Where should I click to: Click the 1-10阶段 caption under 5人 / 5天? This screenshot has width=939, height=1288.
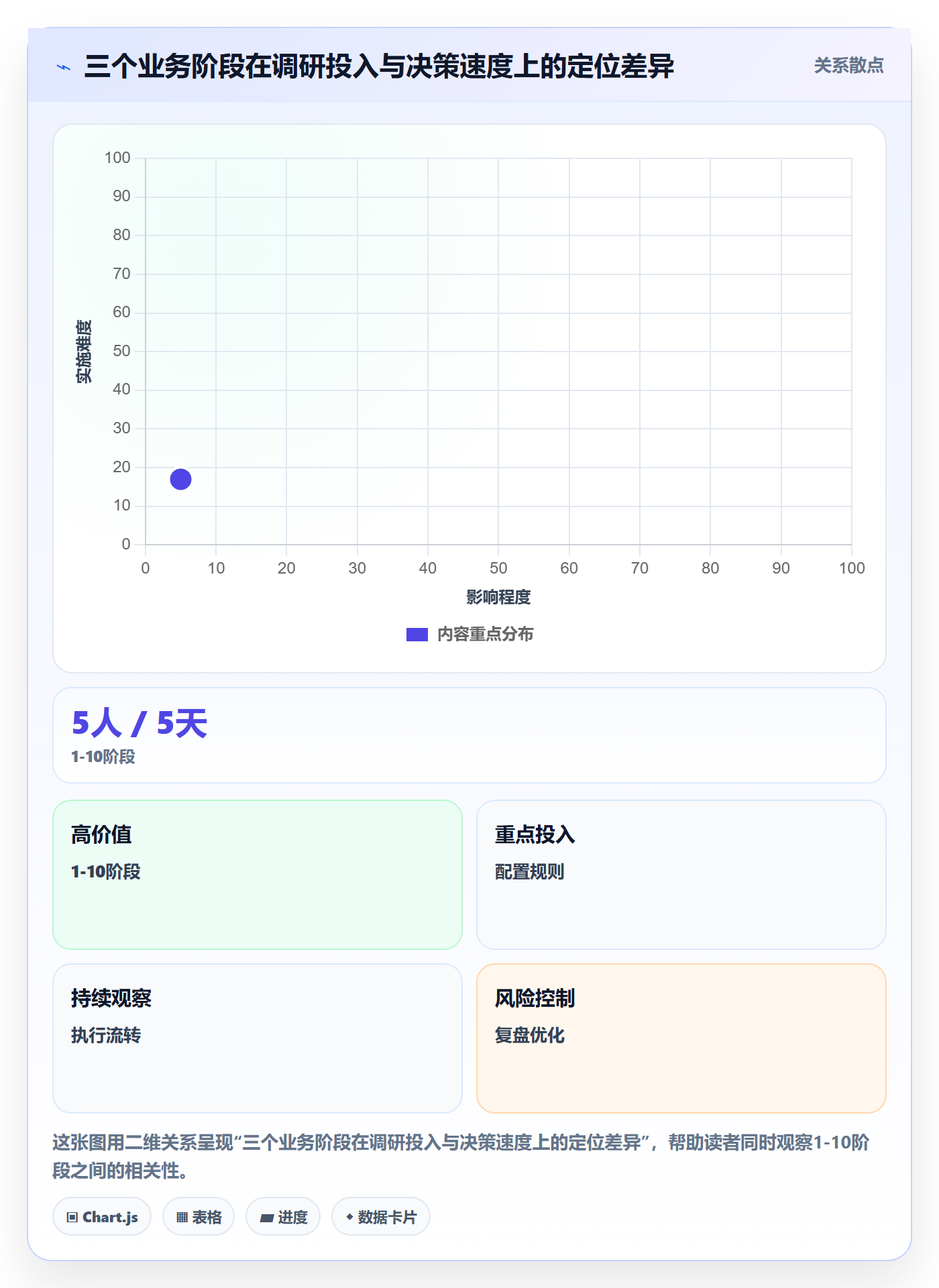click(x=103, y=757)
